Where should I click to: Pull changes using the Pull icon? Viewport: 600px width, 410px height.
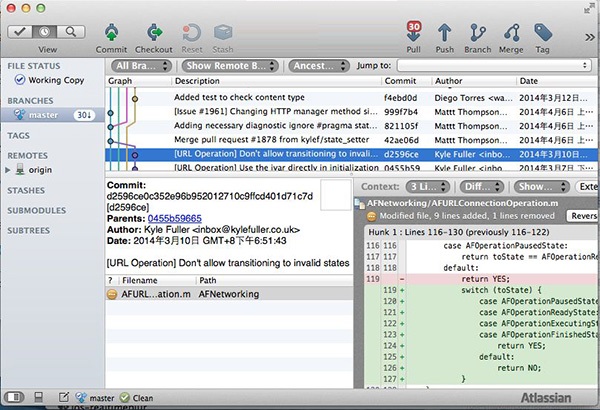point(413,32)
